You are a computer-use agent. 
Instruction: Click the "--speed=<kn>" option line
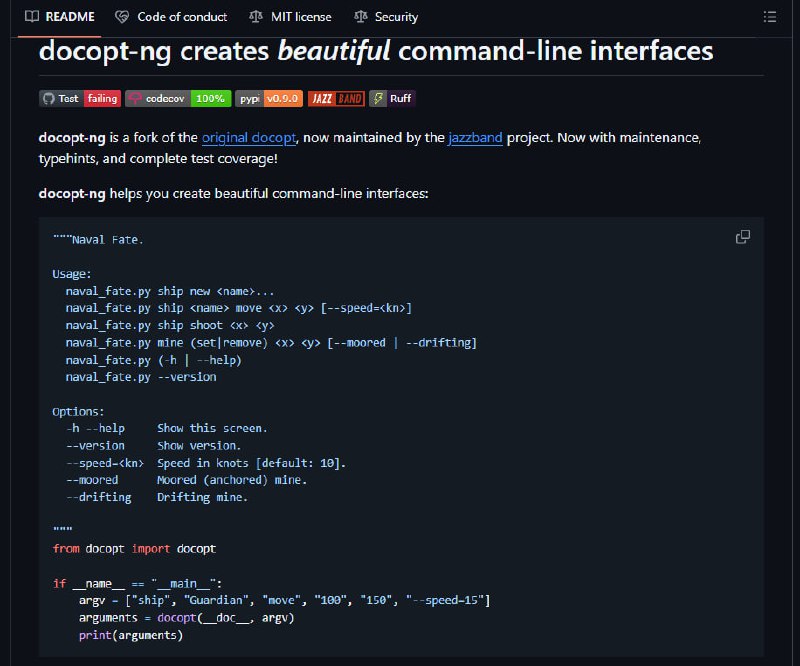tap(206, 463)
